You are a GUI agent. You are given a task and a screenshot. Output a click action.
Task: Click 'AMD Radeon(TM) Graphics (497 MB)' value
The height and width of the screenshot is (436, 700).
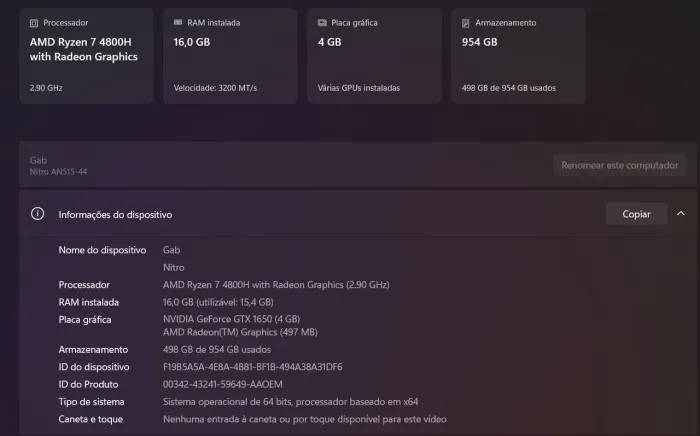[240, 332]
